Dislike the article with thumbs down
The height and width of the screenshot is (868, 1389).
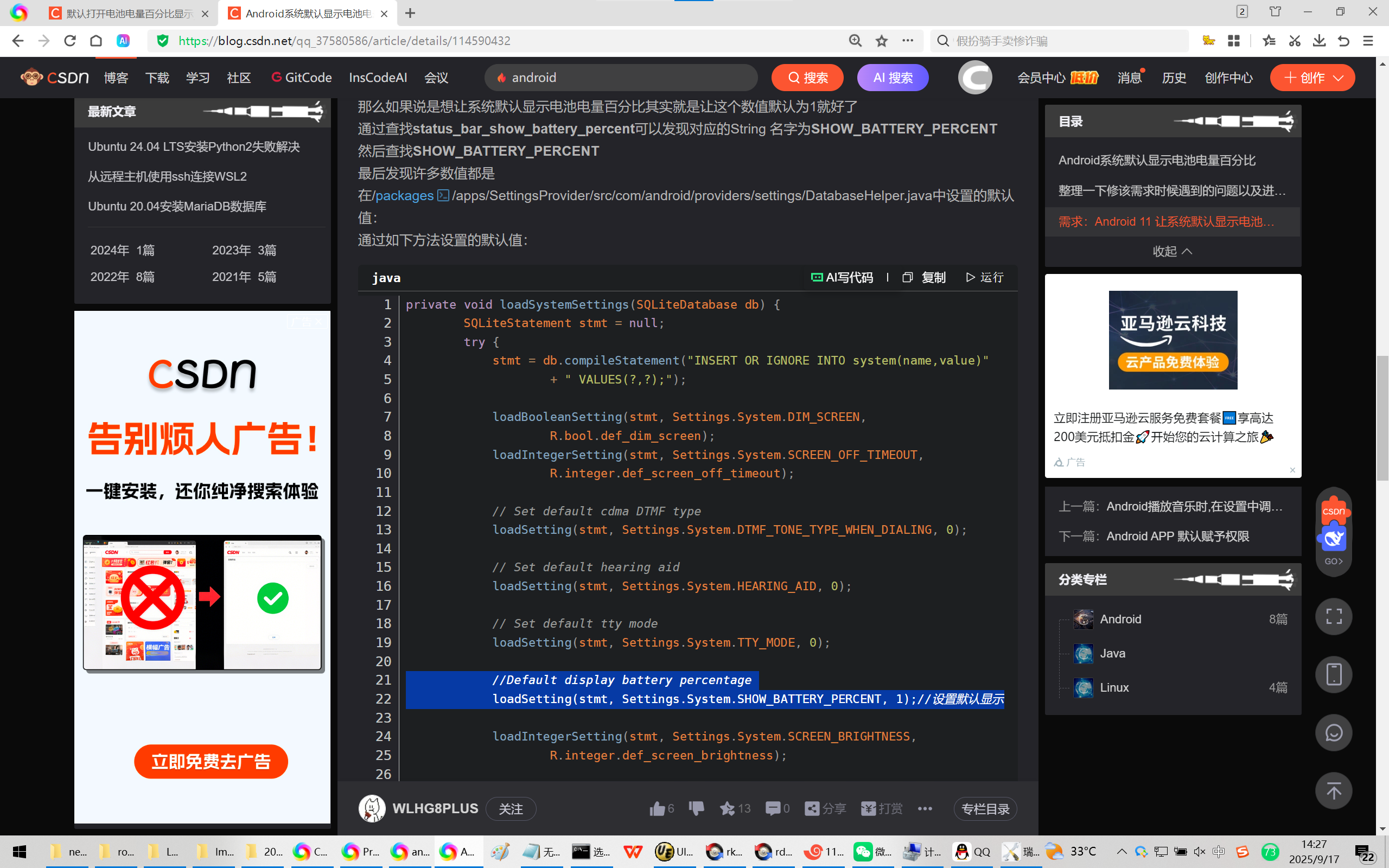click(696, 809)
